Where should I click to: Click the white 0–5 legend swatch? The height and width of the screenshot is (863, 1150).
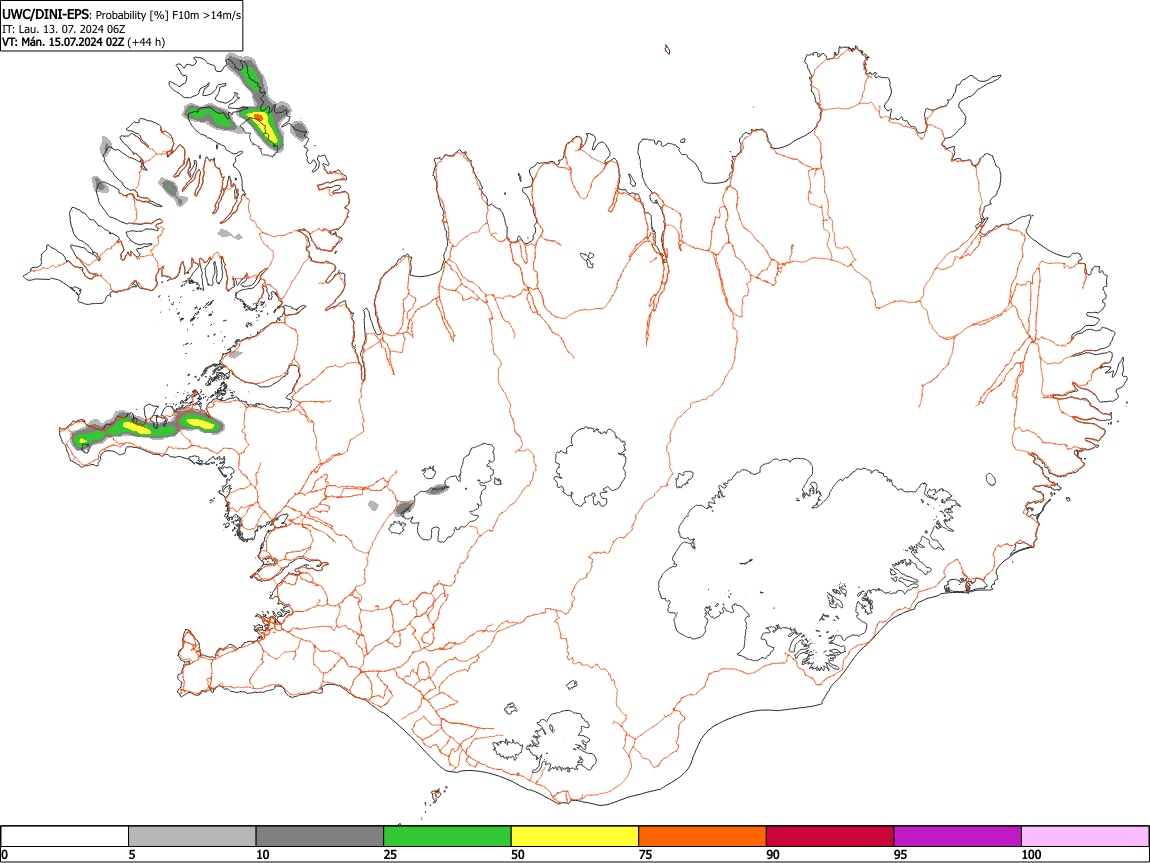65,837
